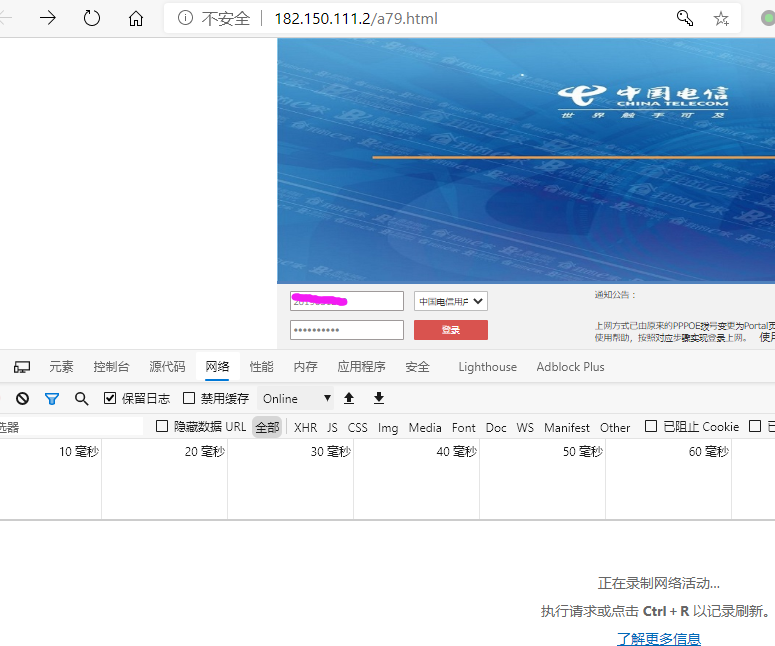Toggle Preserve log checkbox (保留日志)
The width and height of the screenshot is (775, 646).
(110, 398)
